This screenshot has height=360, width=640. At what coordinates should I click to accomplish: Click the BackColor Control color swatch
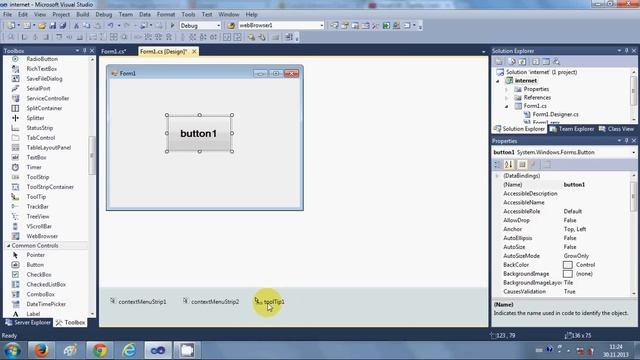567,265
